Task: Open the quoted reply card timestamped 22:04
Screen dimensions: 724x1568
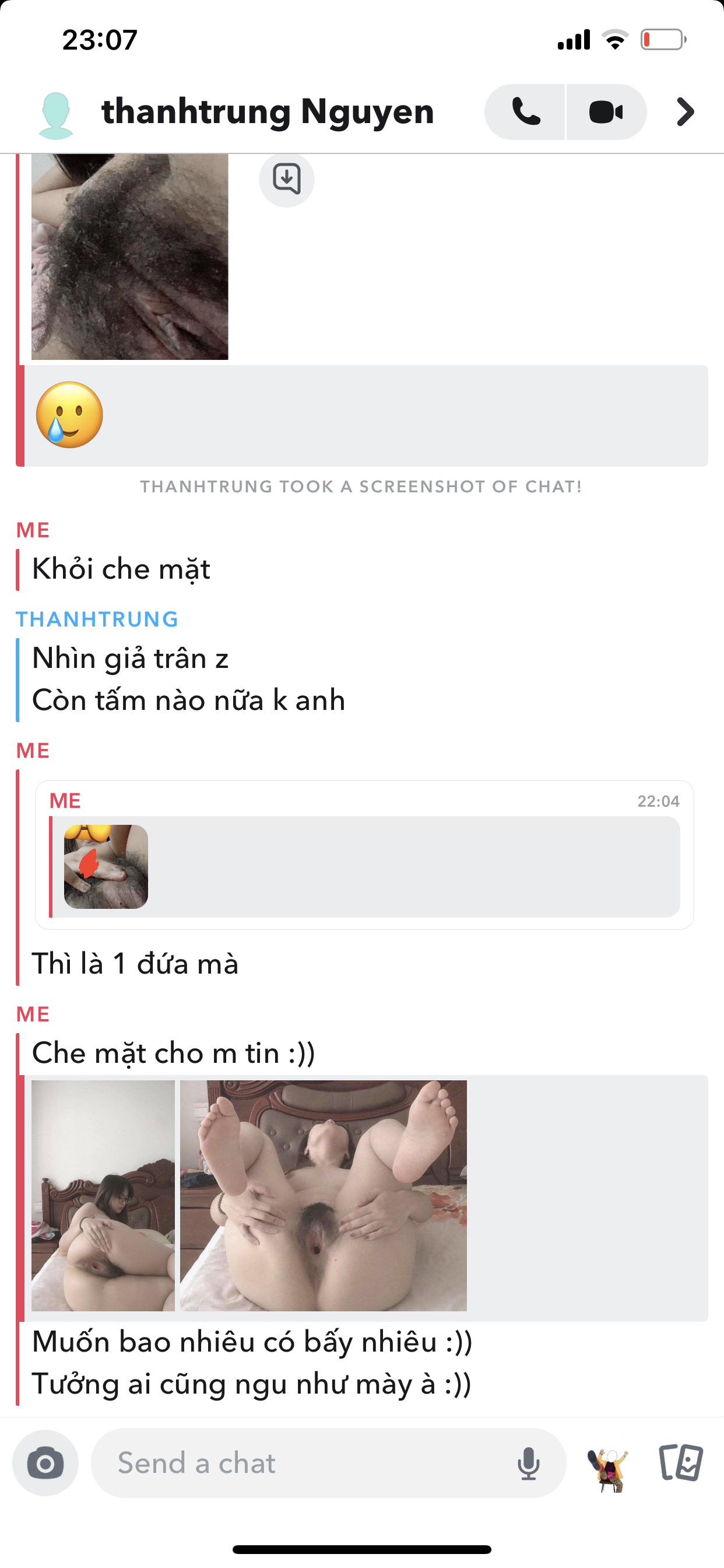Action: [364, 855]
